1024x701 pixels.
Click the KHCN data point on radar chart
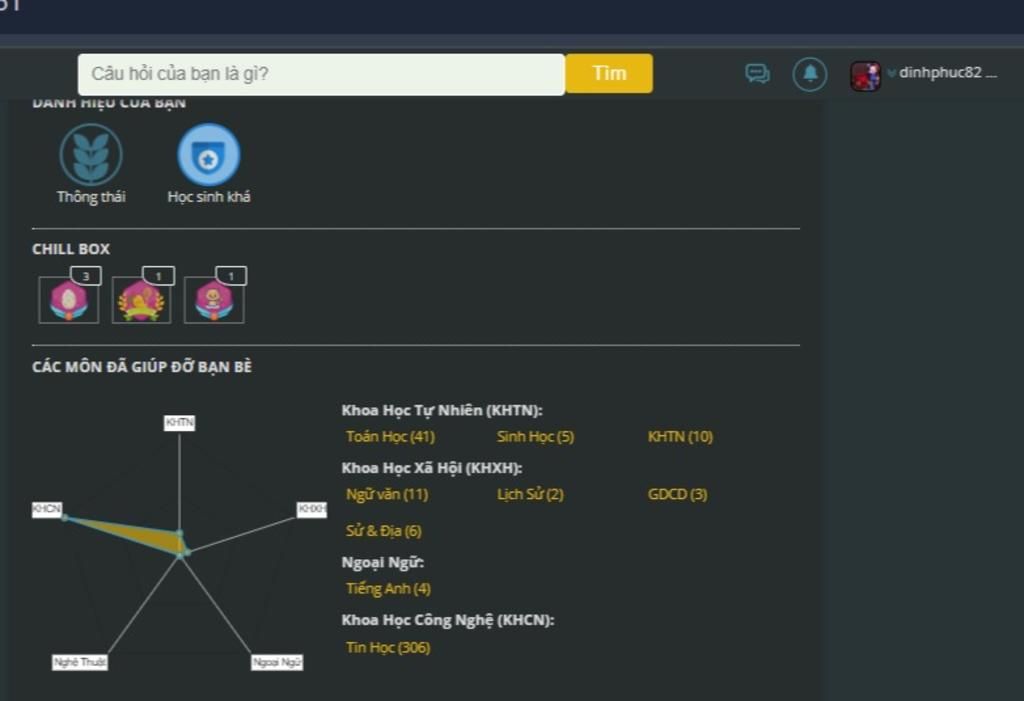[x=65, y=518]
